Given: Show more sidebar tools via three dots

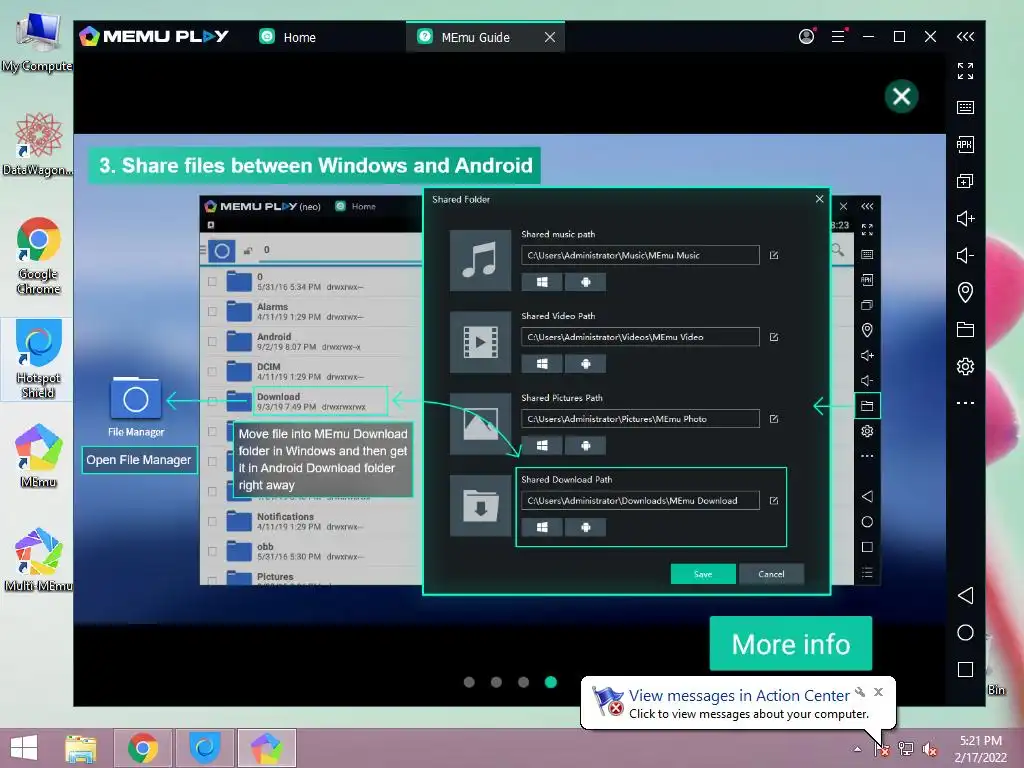Looking at the screenshot, I should [x=965, y=403].
